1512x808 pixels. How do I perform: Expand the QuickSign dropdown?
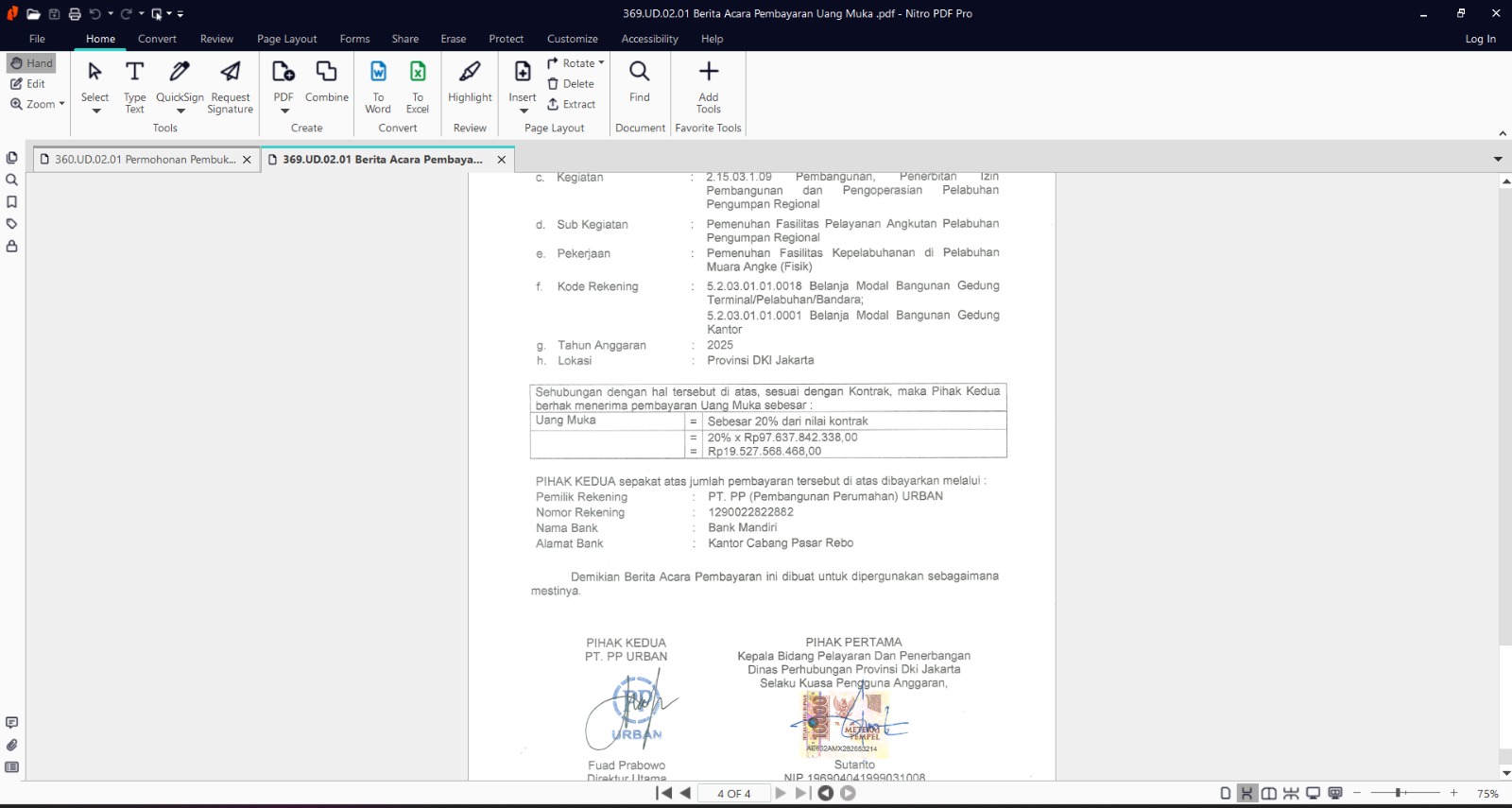coord(180,112)
